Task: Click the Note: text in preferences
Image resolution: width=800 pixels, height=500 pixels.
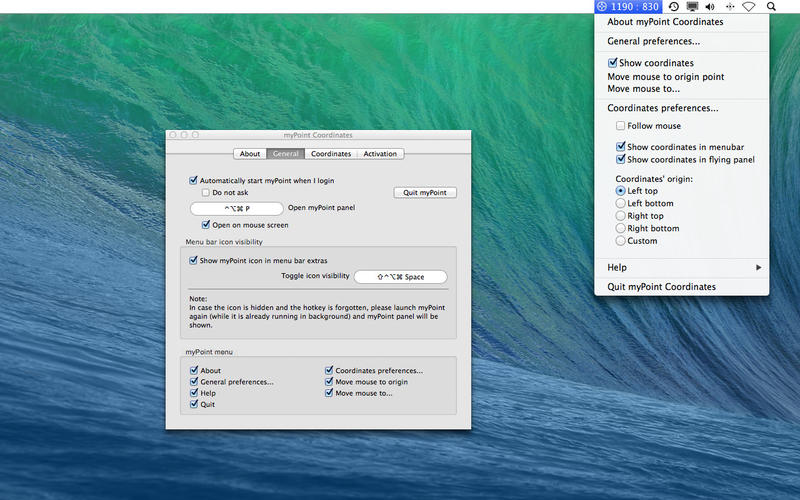Action: point(198,298)
